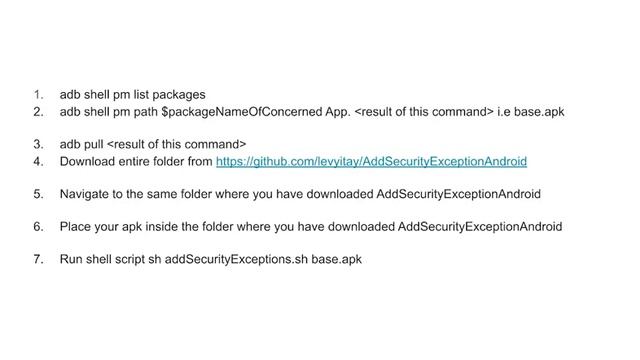Click 'AddSecurityExceptionAndroid' text in step 6
The image size is (640, 360).
click(x=480, y=227)
